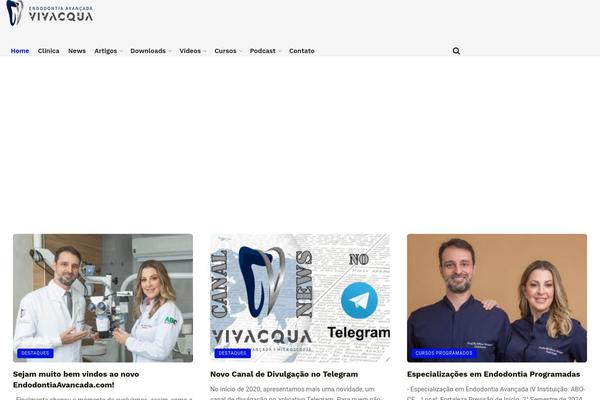Image resolution: width=600 pixels, height=400 pixels.
Task: Expand the Cursos dropdown menu
Action: point(228,51)
